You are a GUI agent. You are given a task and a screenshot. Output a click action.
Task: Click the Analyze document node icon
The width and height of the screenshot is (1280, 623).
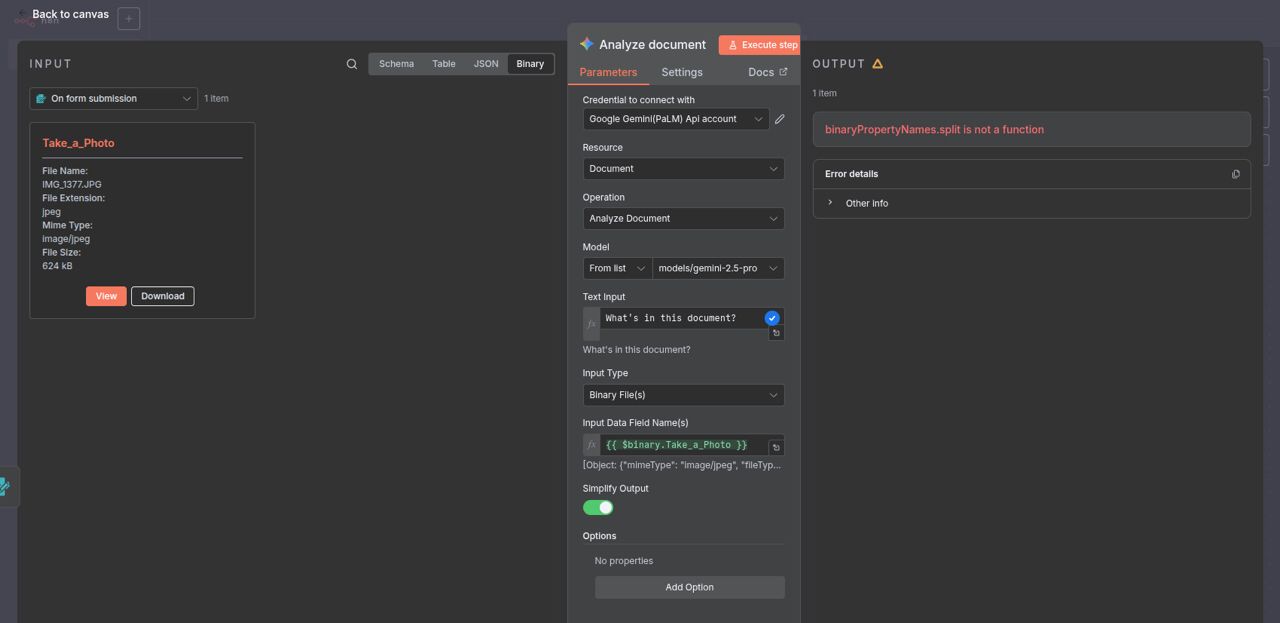point(586,44)
